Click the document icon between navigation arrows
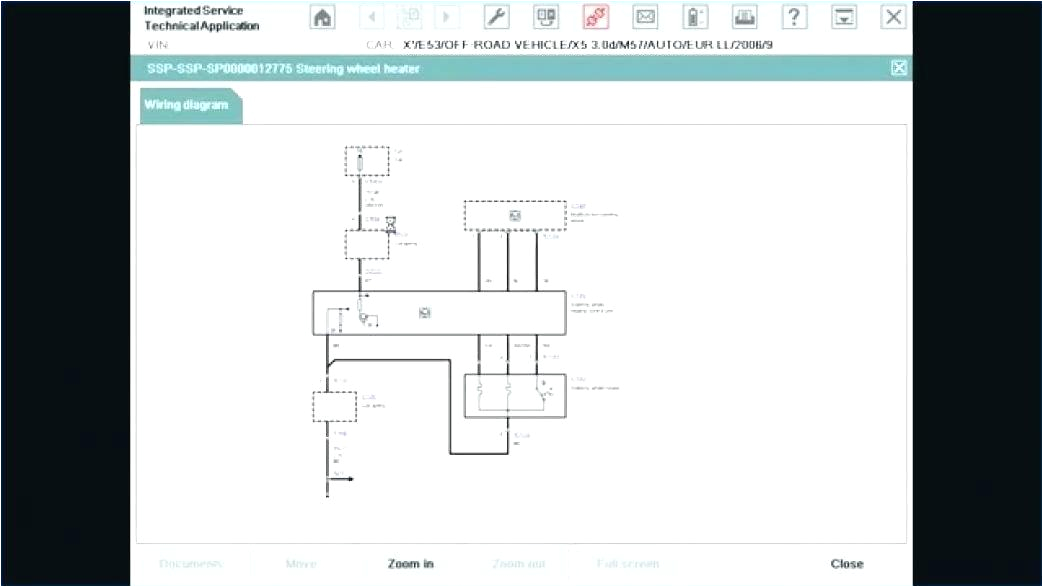Screen dimensions: 1043x587 coord(410,17)
